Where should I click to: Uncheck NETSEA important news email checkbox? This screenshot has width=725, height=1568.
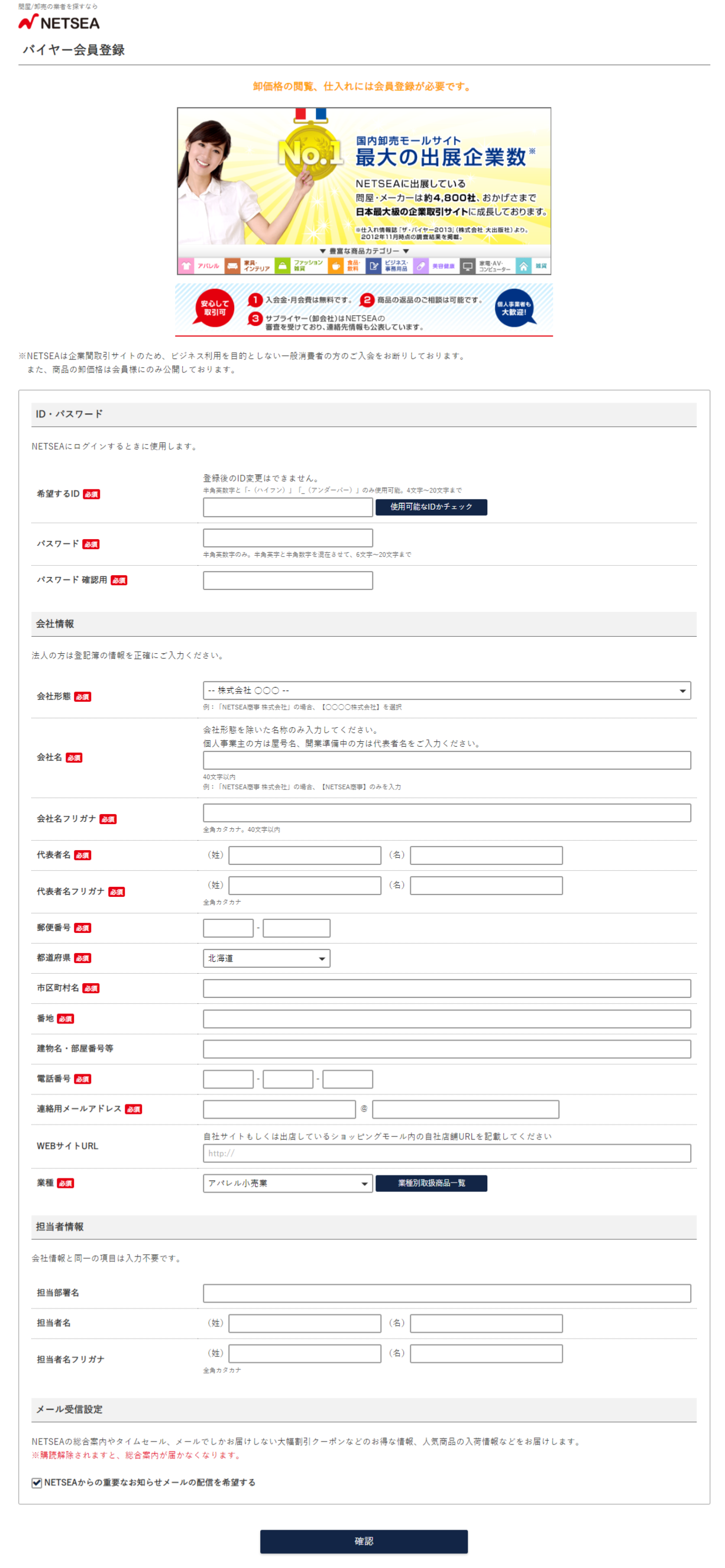point(37,1482)
